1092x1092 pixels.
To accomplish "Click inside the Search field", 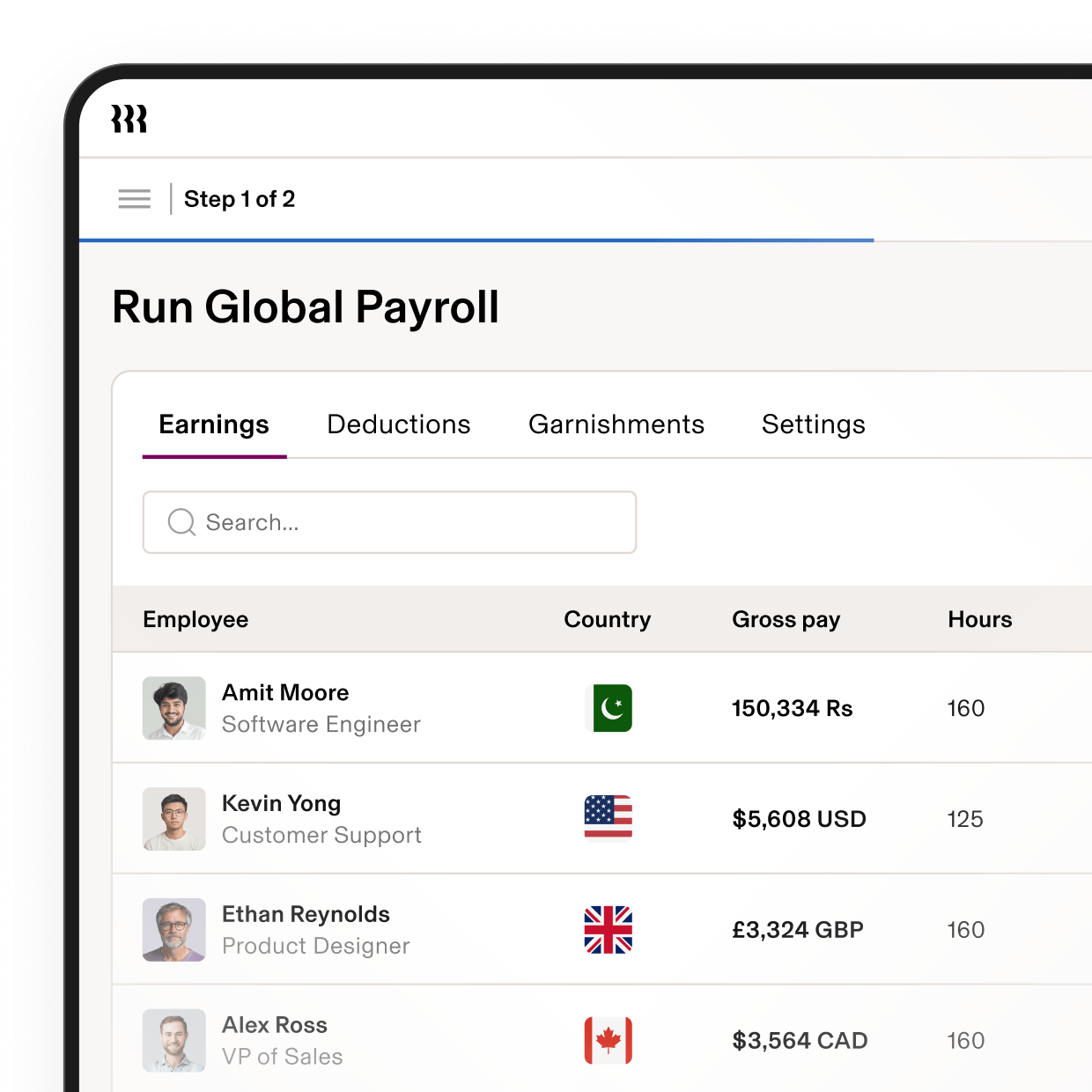I will point(389,522).
